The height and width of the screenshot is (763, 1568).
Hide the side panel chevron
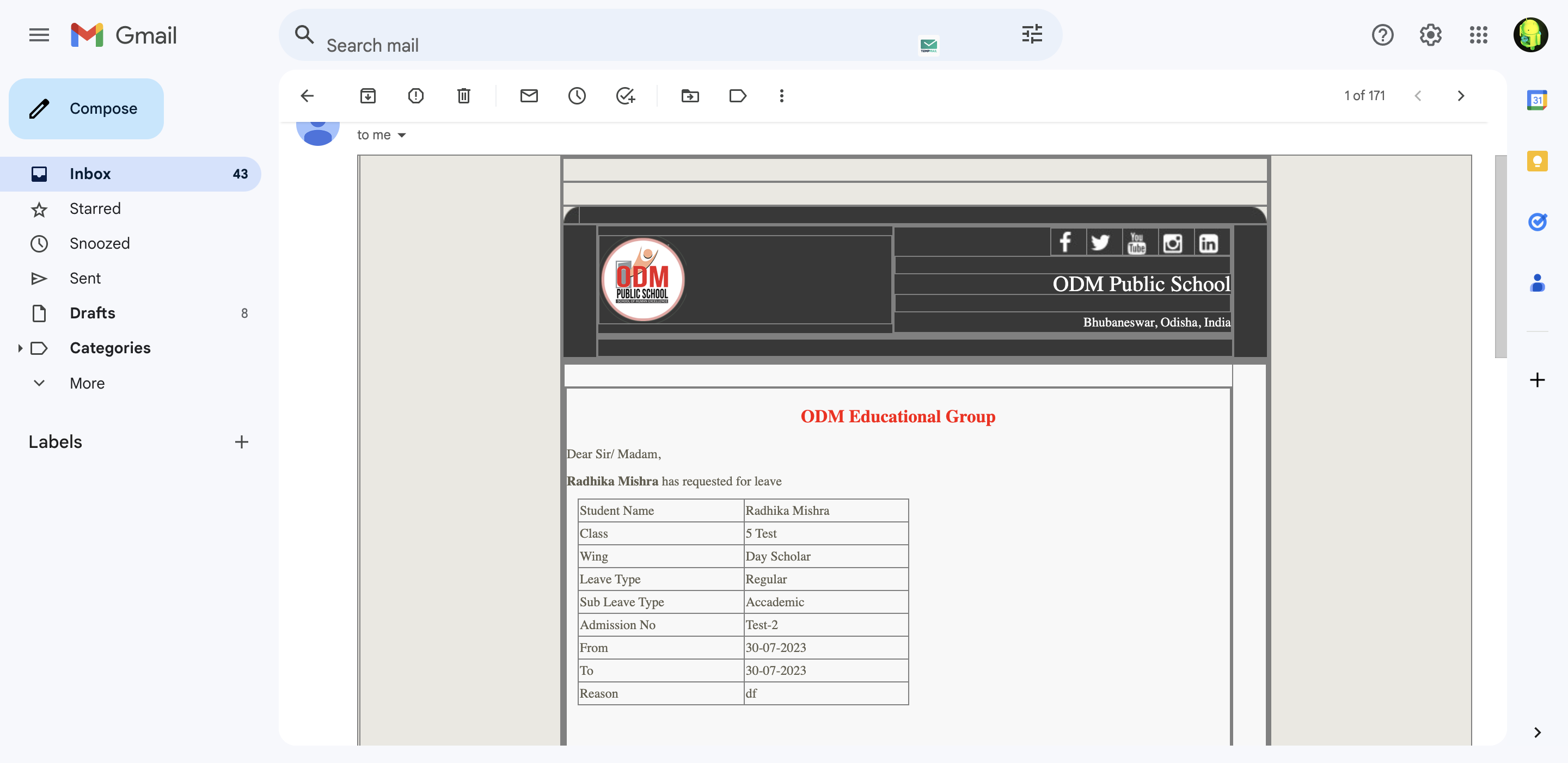coord(1537,732)
